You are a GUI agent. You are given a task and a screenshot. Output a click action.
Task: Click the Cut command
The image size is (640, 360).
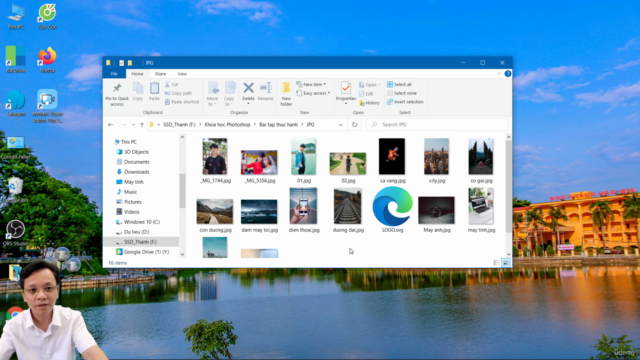(x=171, y=84)
